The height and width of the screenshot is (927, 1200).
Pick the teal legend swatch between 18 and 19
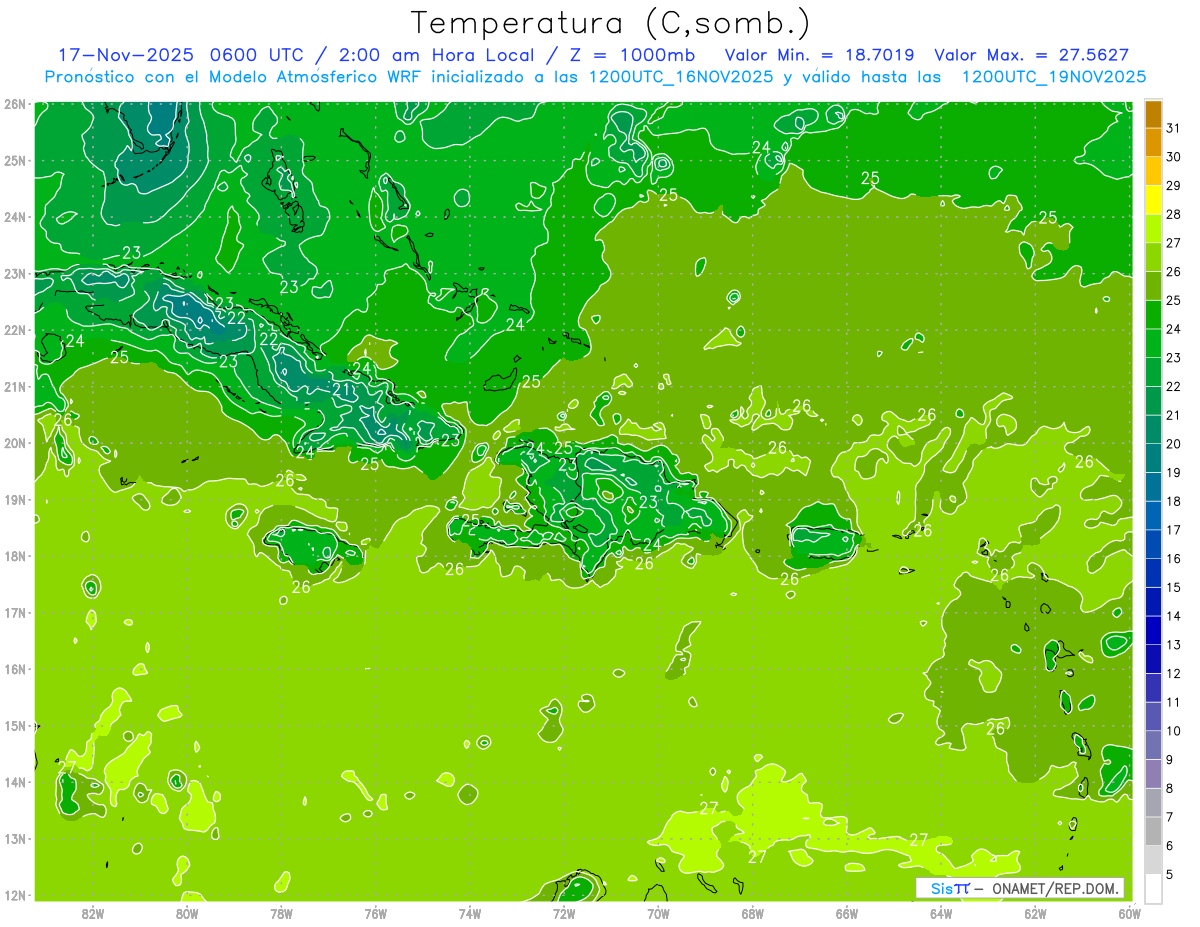click(x=1153, y=486)
